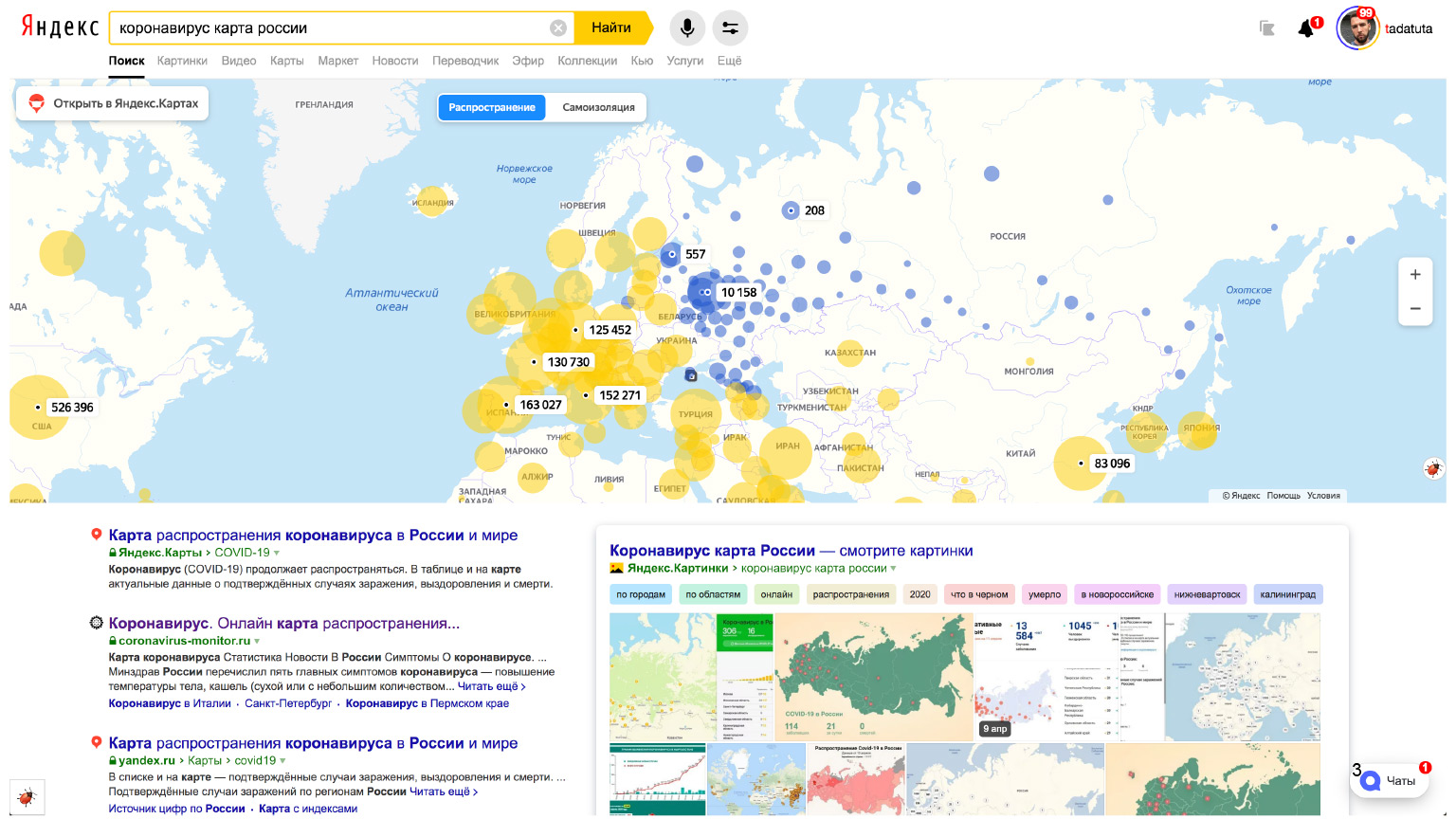Click the Yandex logo

(x=60, y=27)
